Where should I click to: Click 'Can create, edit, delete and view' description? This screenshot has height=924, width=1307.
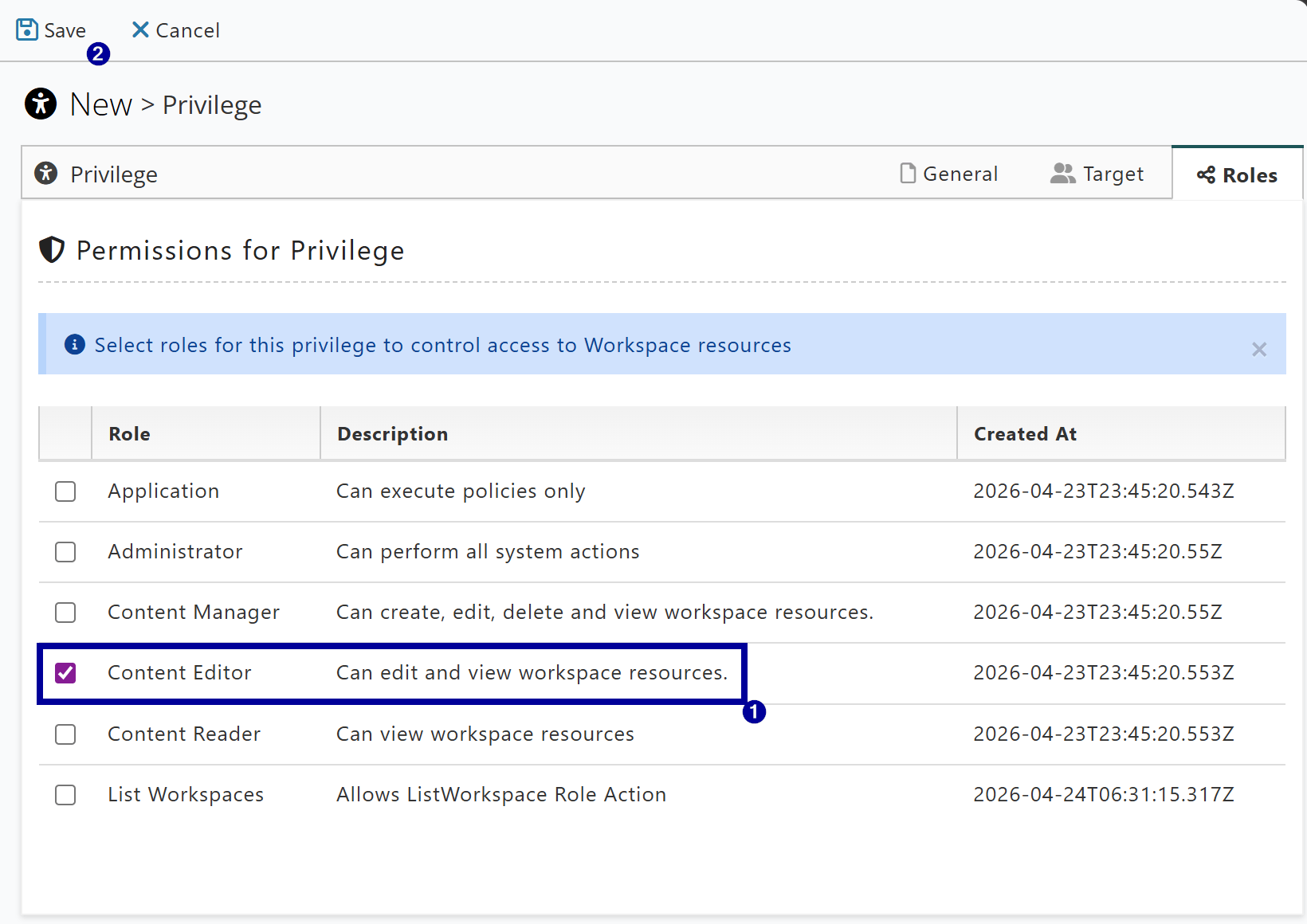pos(605,613)
